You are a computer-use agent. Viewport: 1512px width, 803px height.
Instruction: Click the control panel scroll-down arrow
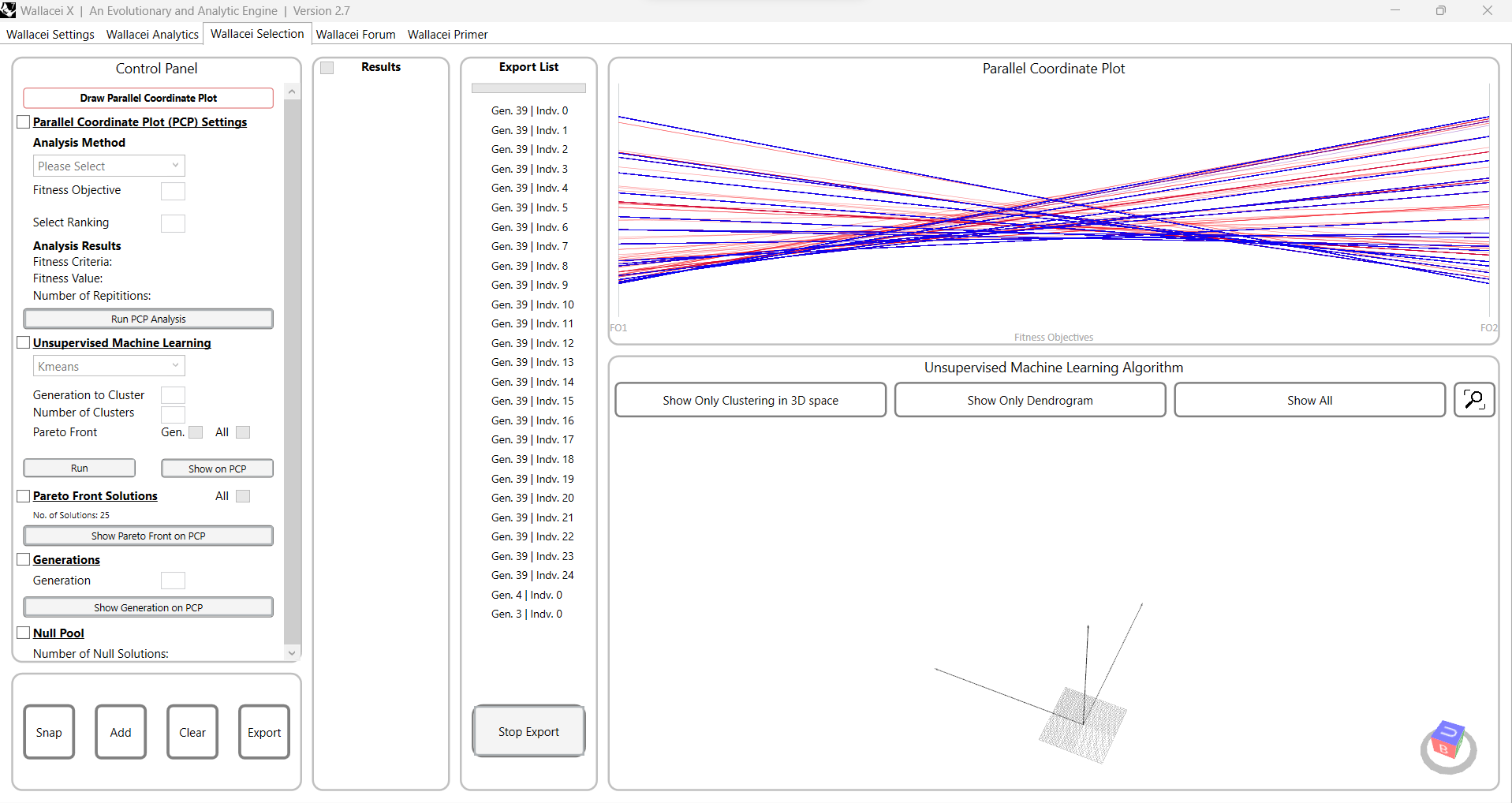[x=292, y=652]
